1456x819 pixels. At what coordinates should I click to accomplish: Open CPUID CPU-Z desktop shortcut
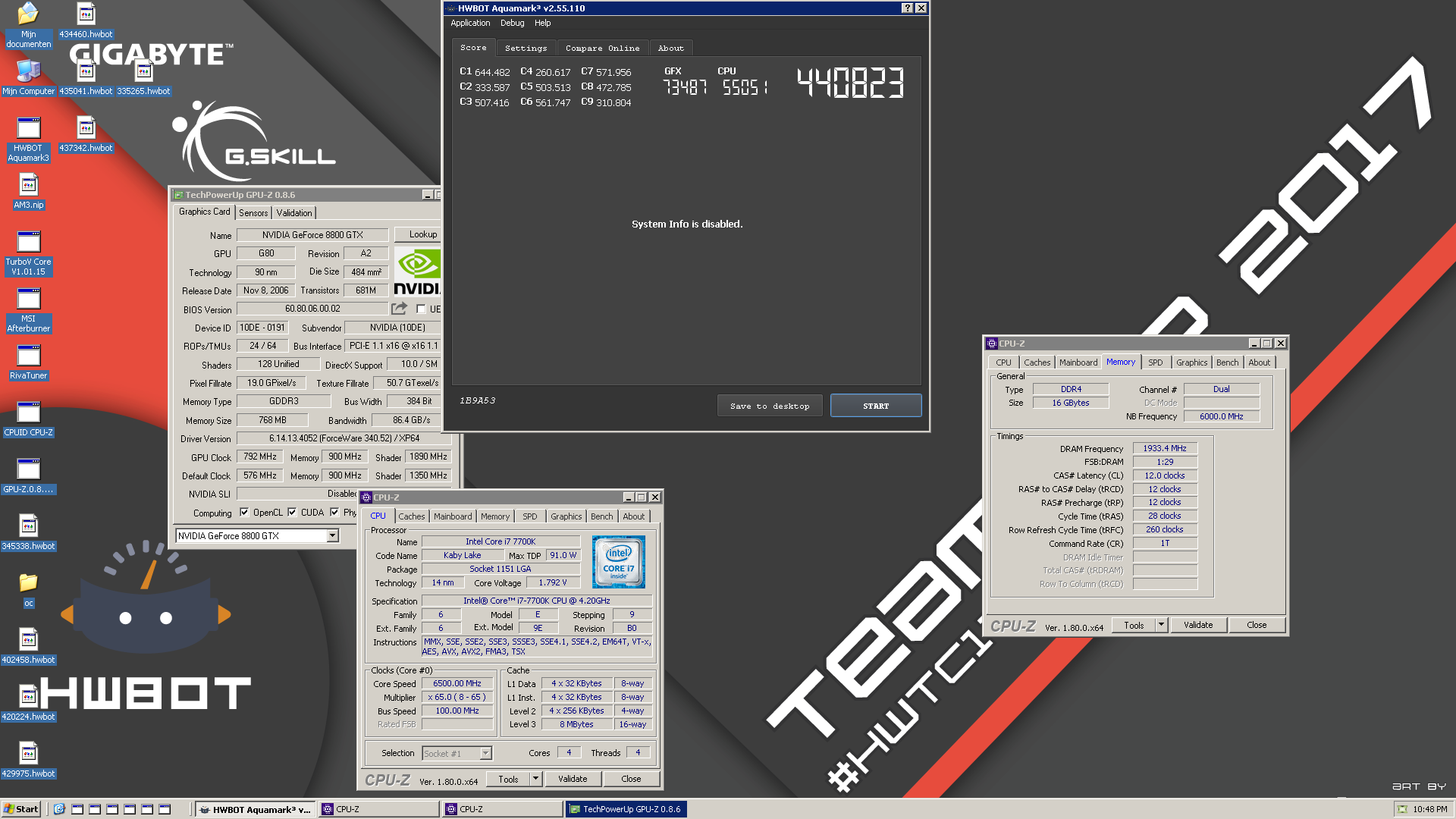point(28,418)
